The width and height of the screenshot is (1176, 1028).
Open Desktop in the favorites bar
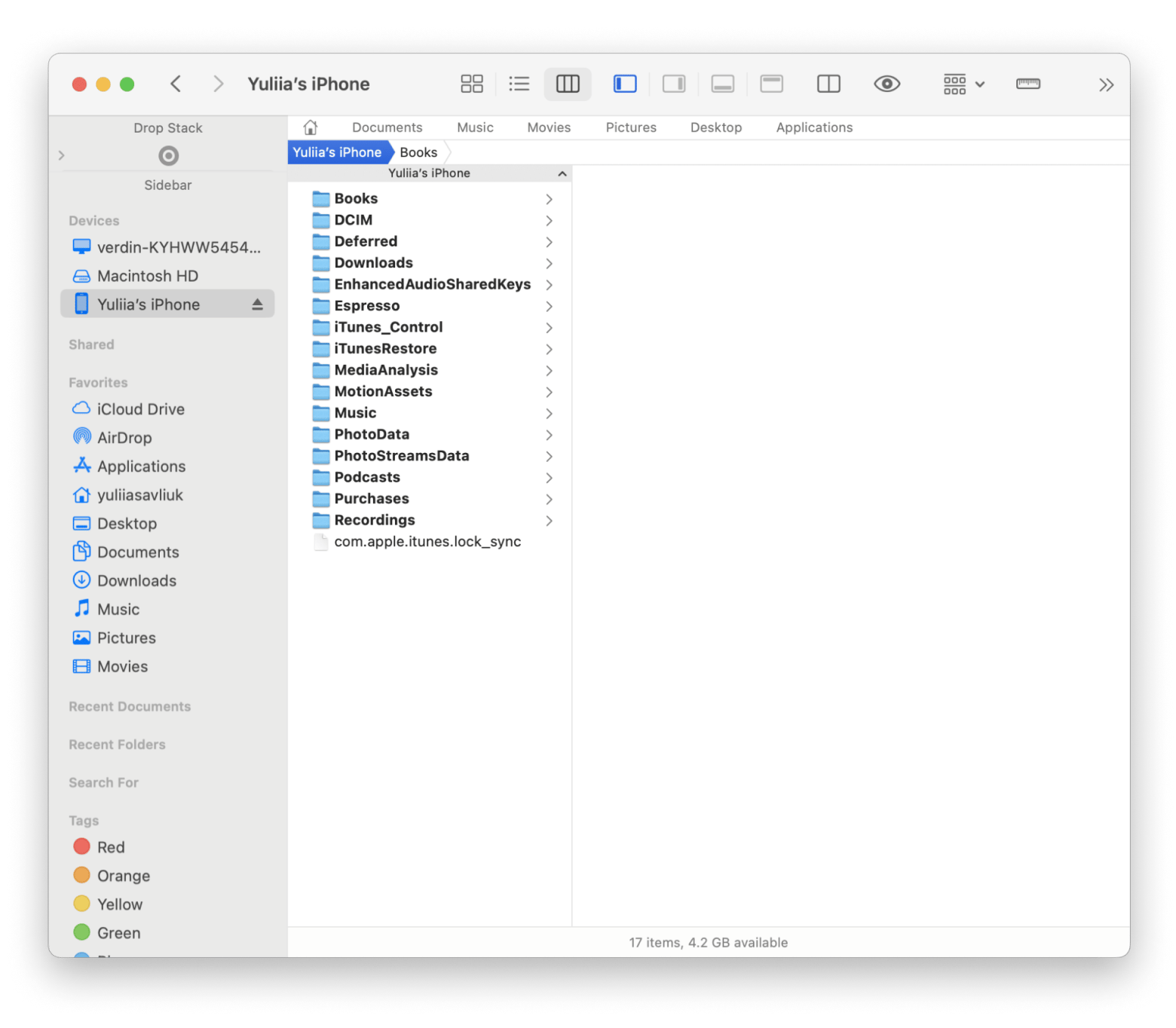[x=716, y=127]
